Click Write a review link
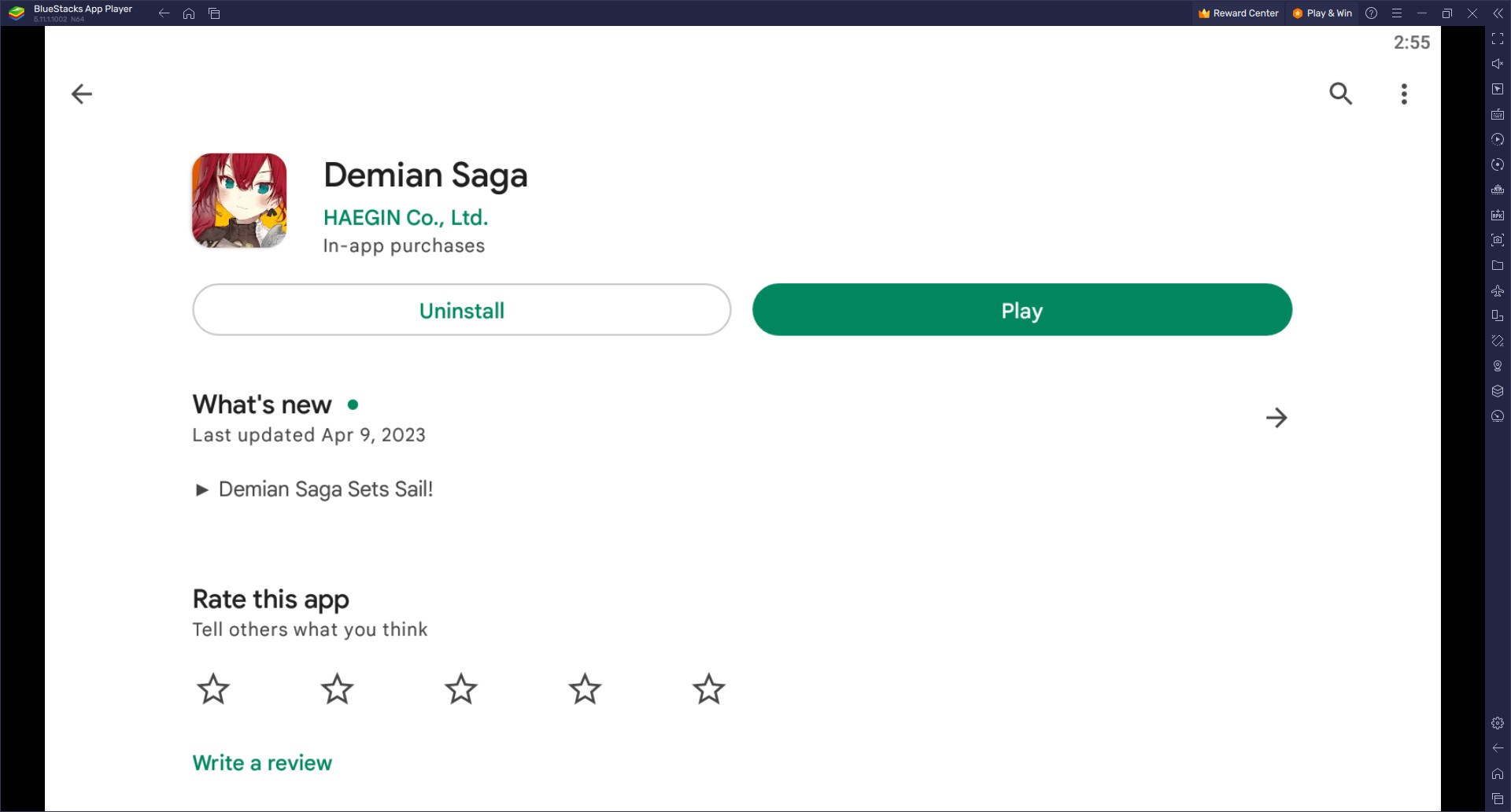This screenshot has height=812, width=1511. (262, 763)
